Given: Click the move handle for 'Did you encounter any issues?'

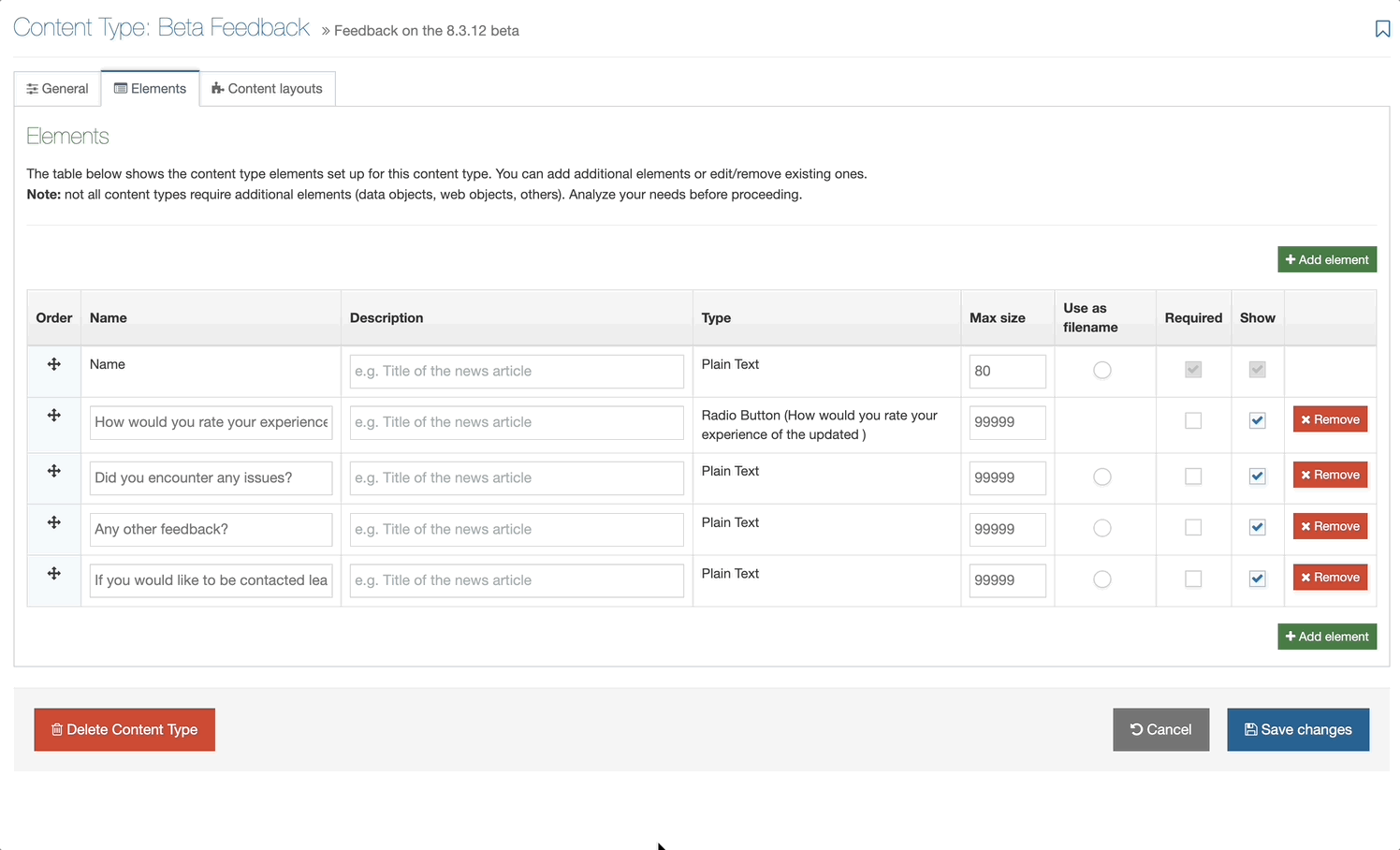Looking at the screenshot, I should [54, 471].
